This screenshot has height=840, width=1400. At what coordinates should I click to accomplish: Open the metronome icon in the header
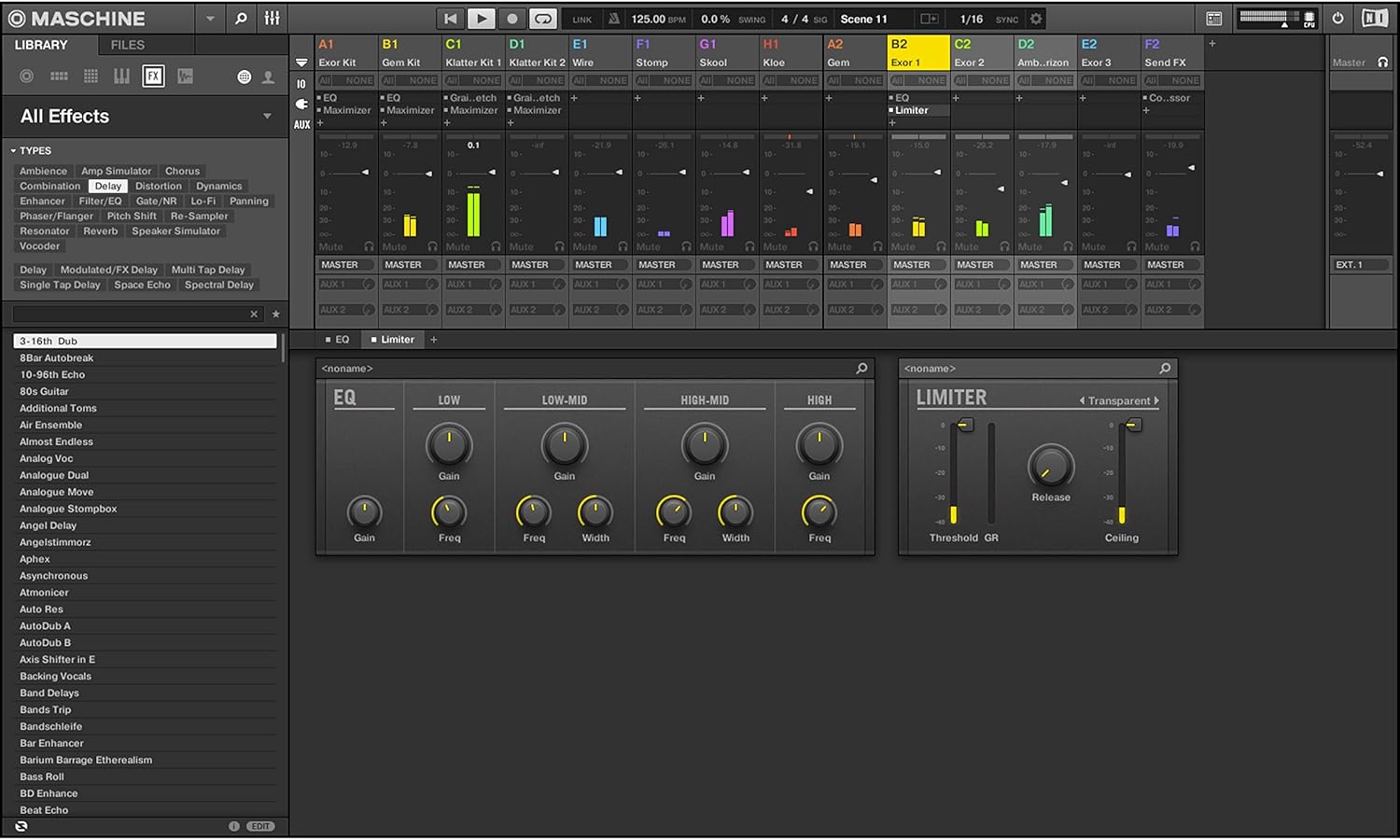[x=613, y=18]
